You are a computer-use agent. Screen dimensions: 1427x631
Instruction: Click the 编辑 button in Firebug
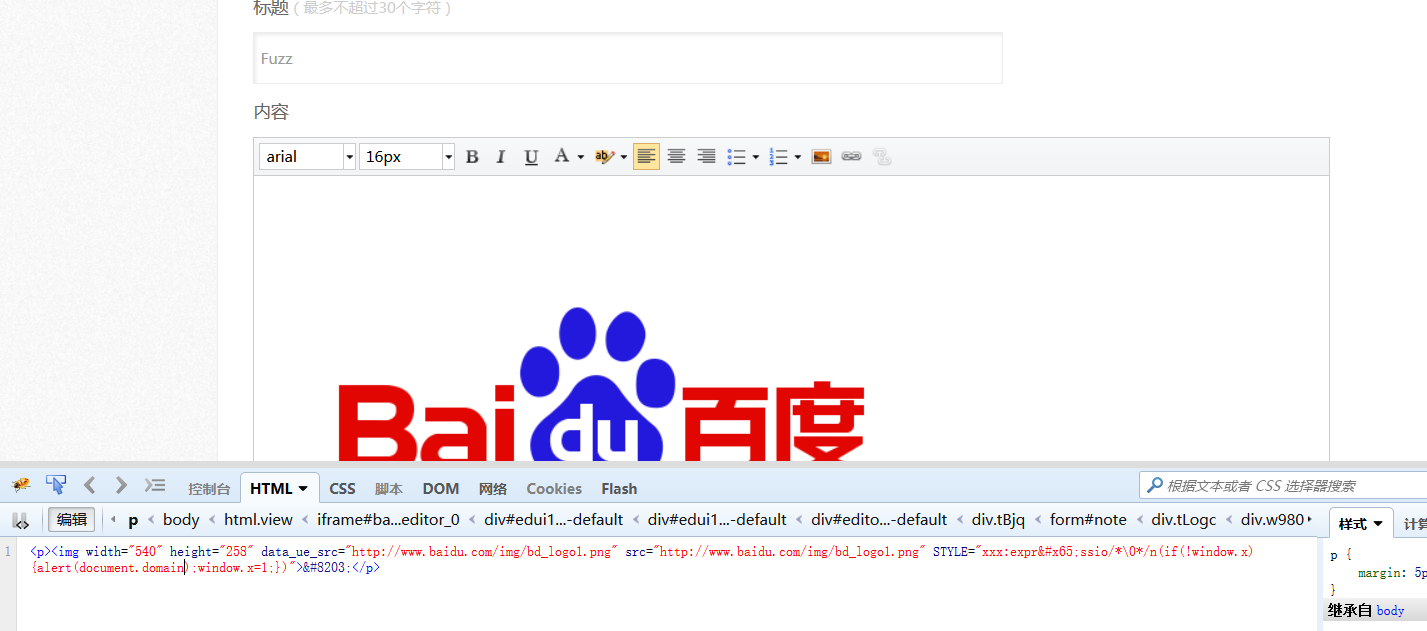(72, 520)
